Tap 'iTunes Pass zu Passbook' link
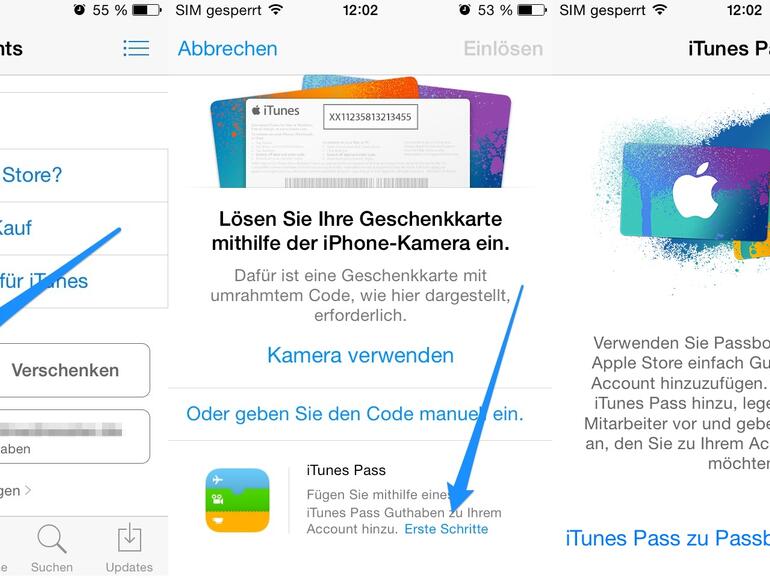This screenshot has width=770, height=578. tap(667, 538)
